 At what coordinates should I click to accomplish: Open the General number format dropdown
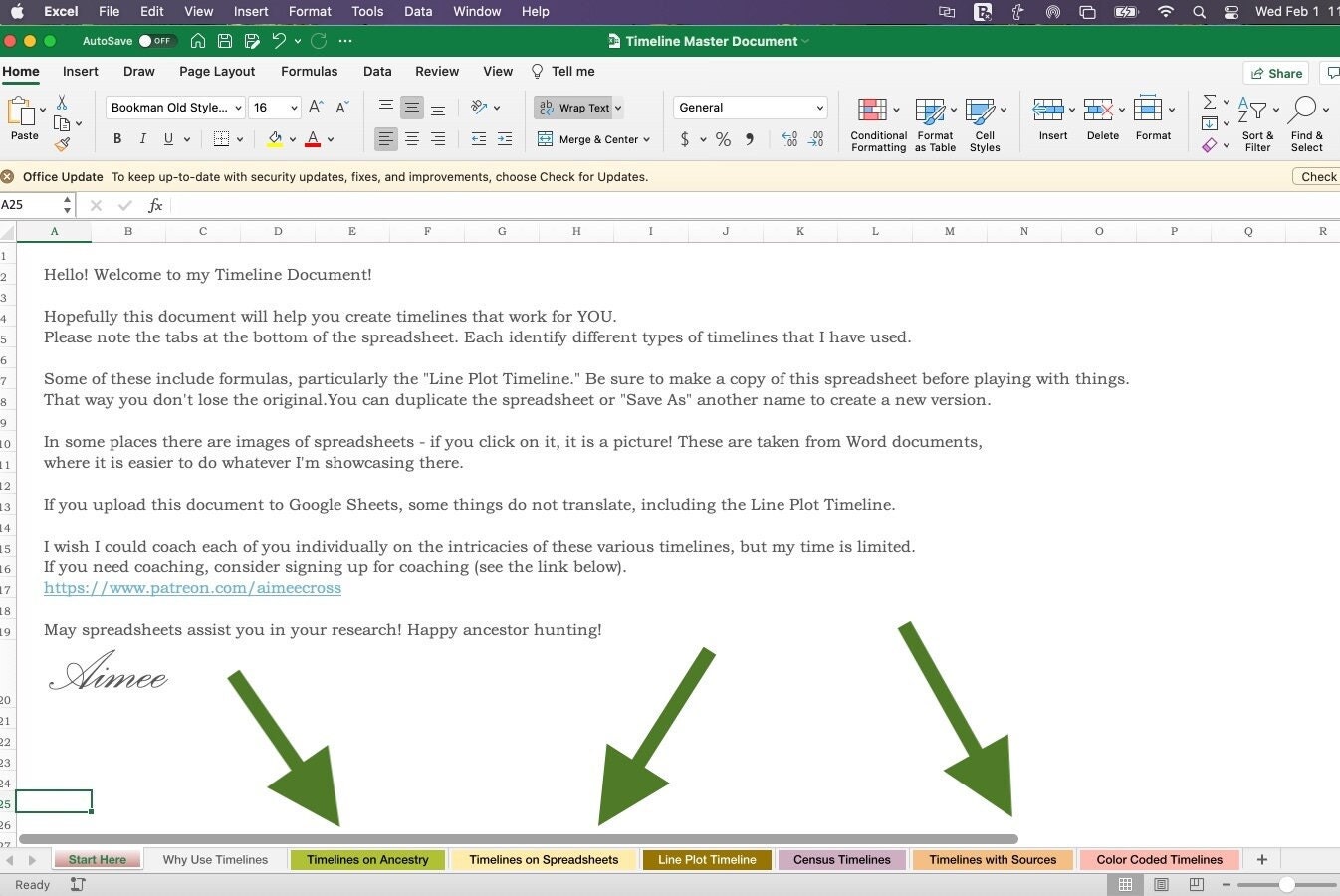750,107
